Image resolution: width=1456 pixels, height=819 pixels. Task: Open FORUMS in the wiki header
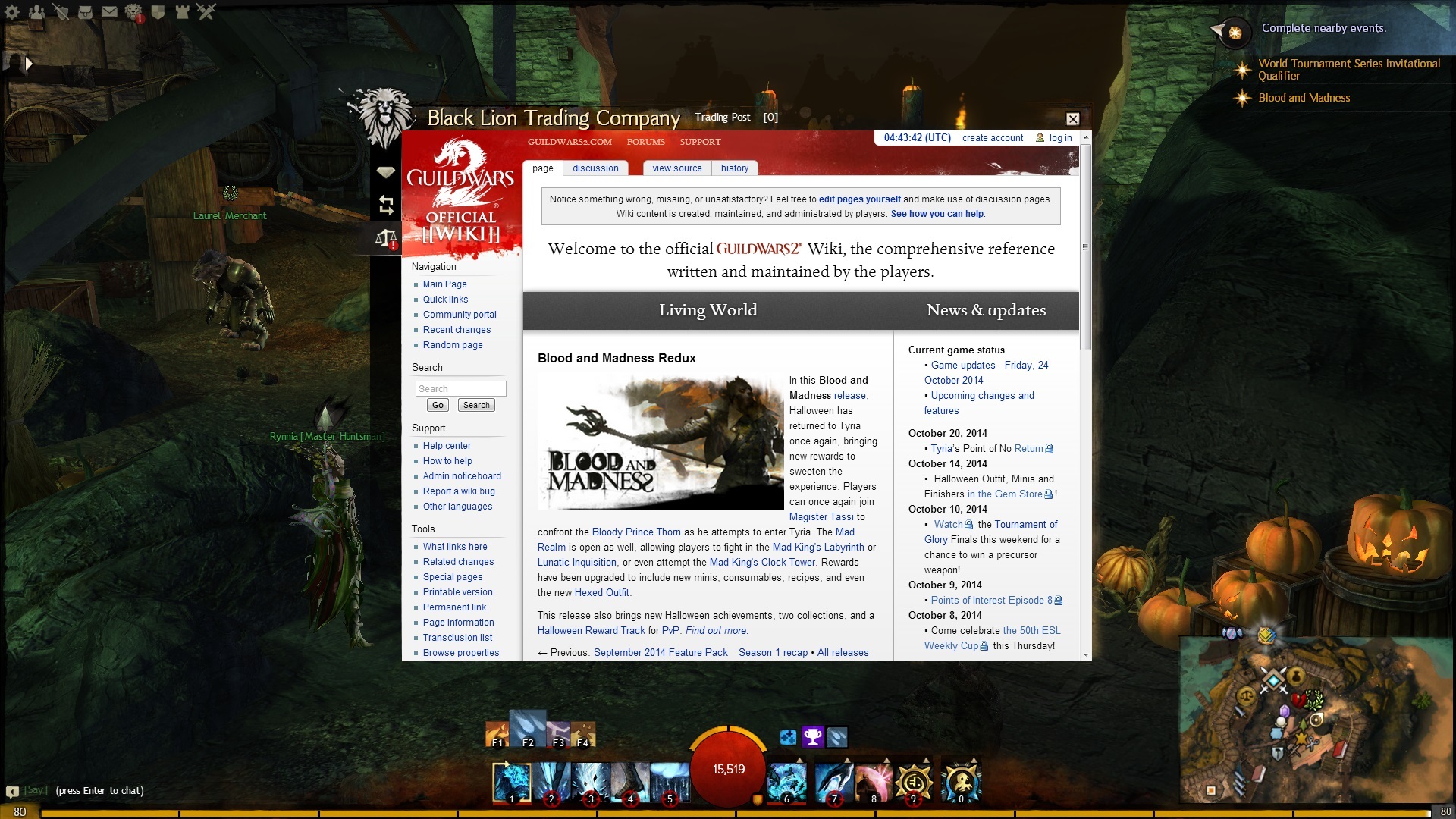[646, 142]
